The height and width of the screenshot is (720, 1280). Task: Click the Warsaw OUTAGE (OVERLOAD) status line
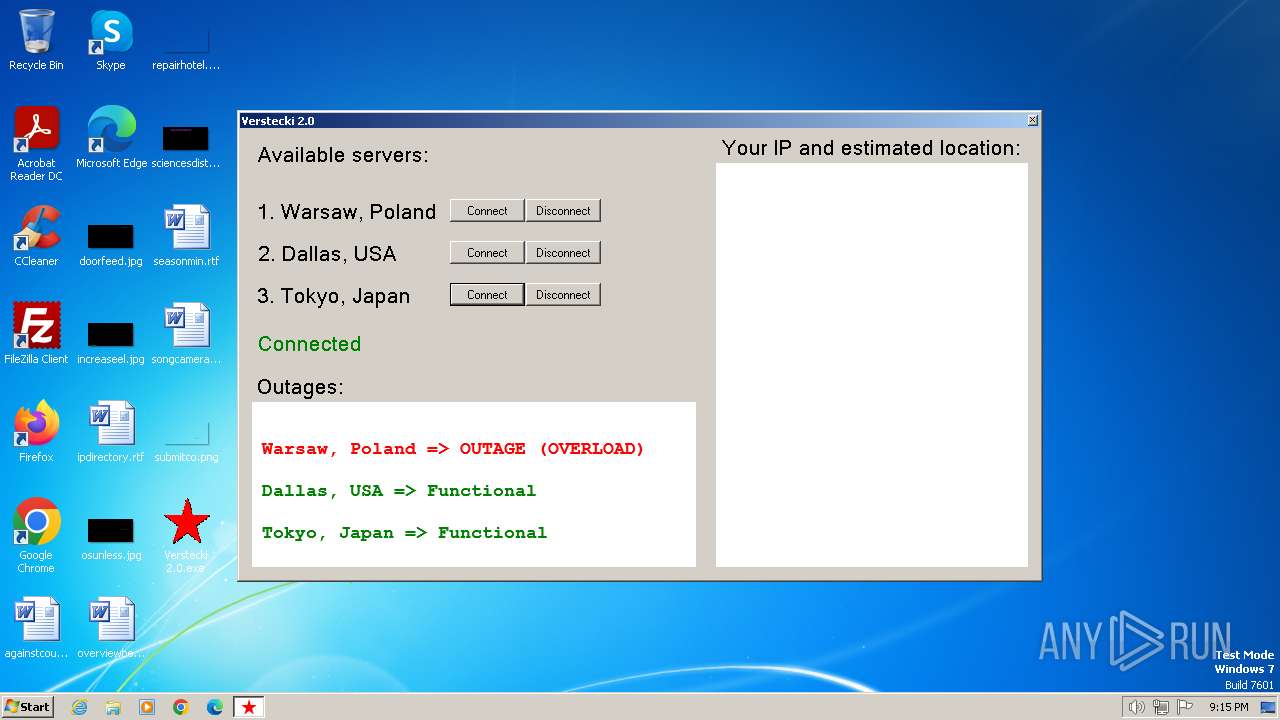[x=453, y=449]
